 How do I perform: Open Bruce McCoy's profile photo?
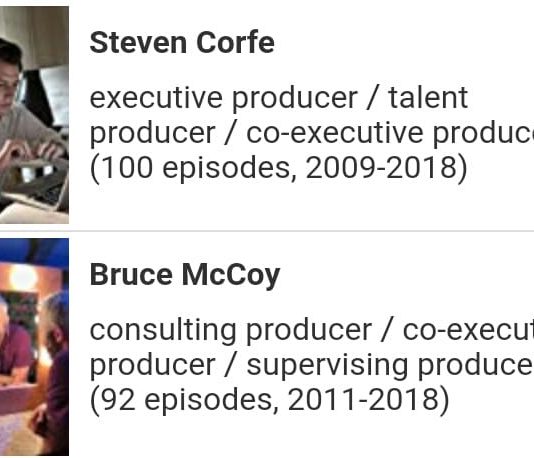coord(34,347)
